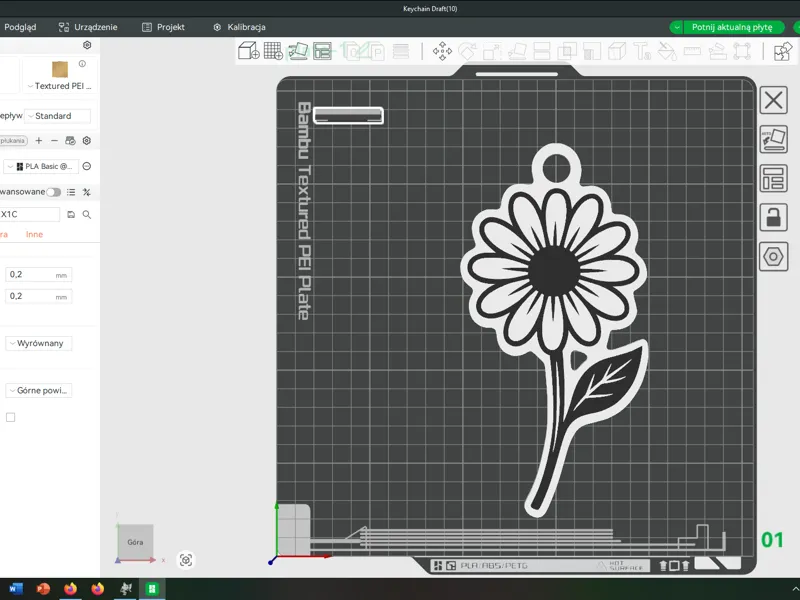The image size is (800, 600).
Task: Click the Potnij aktualną płytę button
Action: coord(733,27)
